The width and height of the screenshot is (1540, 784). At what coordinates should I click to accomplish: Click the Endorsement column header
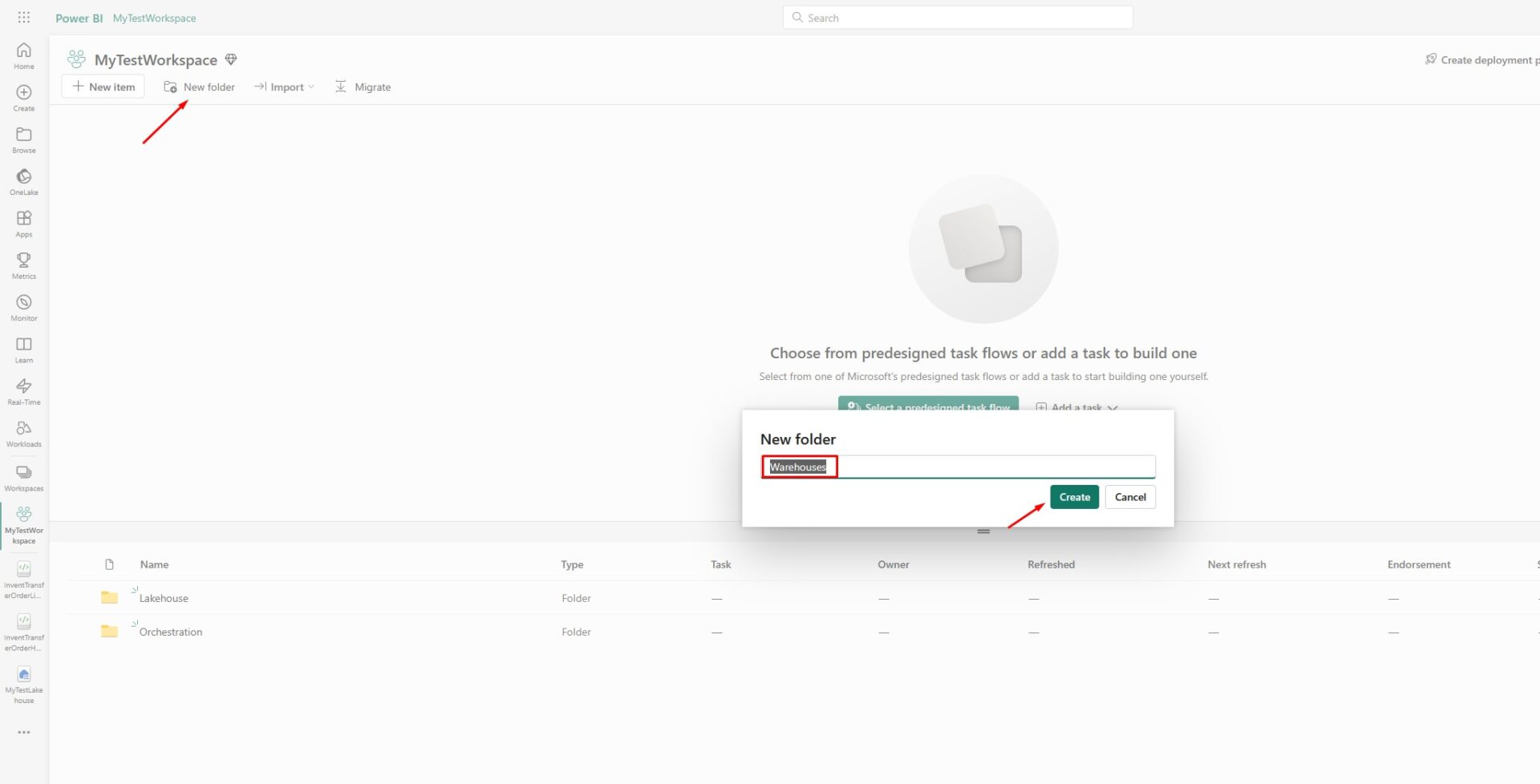[1419, 564]
